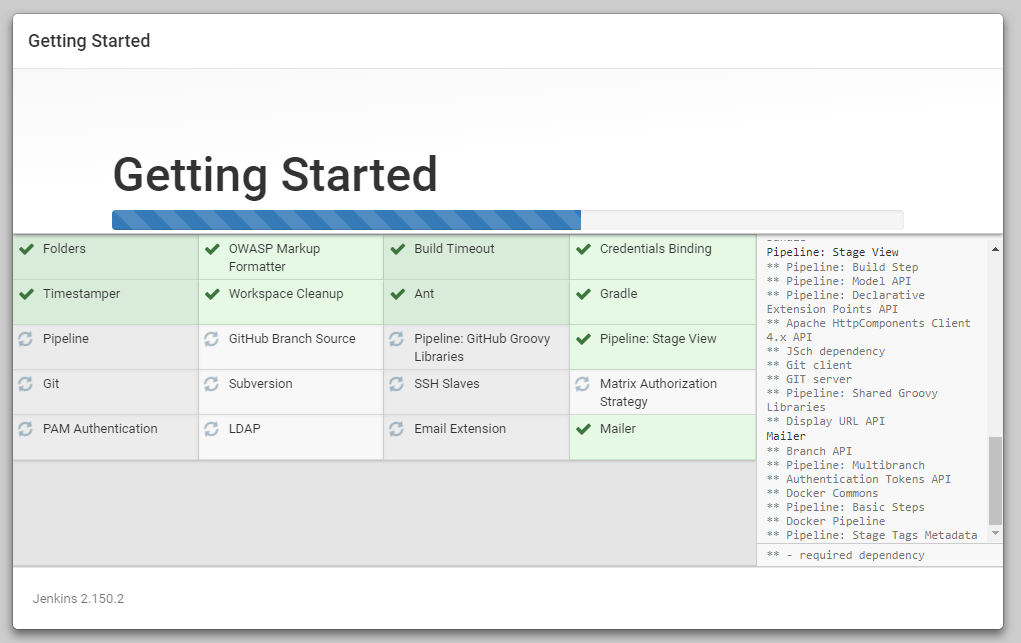
Task: Click the checkmark icon beside OWASP Markup Formatter
Action: [212, 249]
